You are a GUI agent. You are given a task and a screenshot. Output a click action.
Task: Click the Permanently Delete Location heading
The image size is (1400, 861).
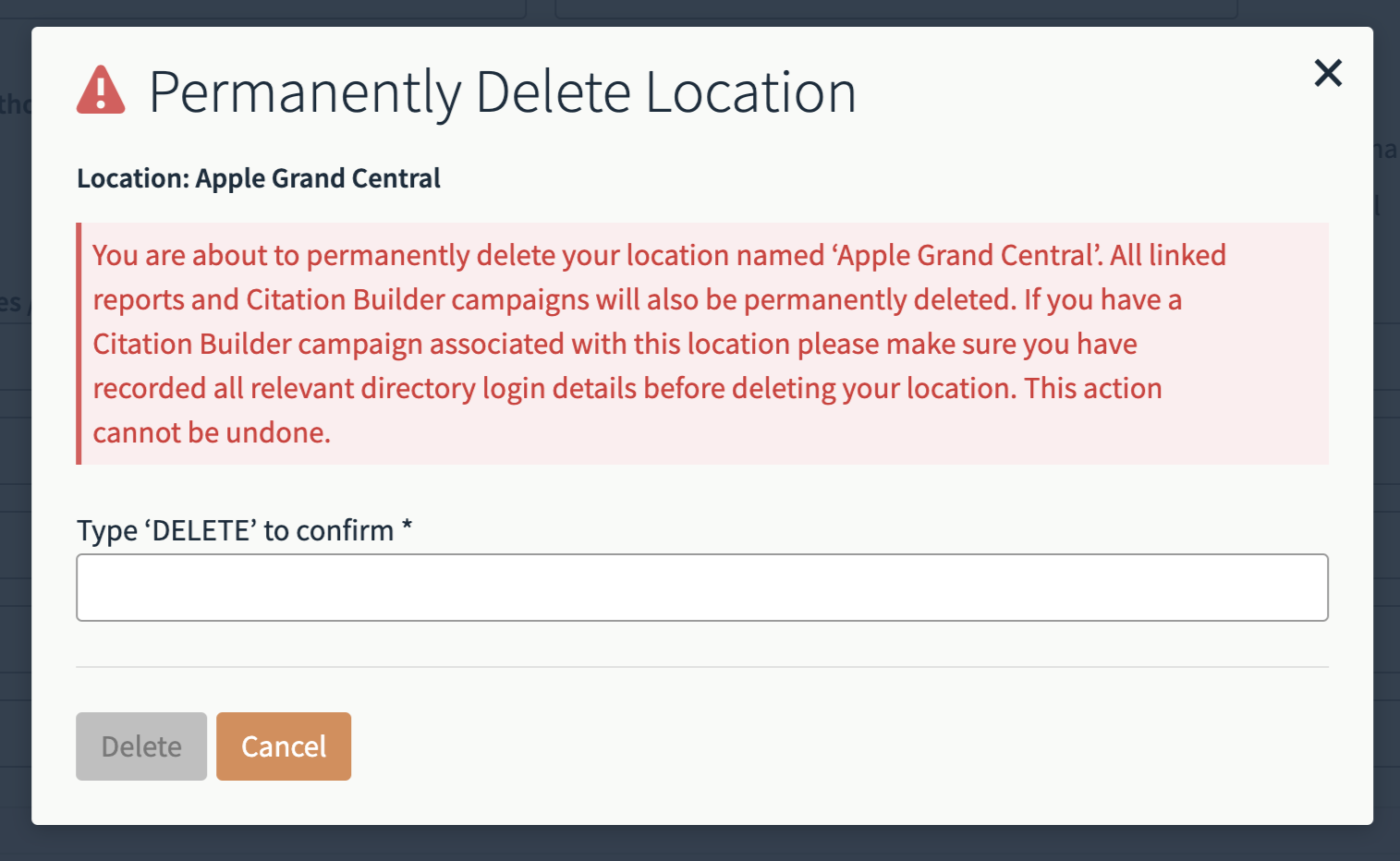point(503,92)
